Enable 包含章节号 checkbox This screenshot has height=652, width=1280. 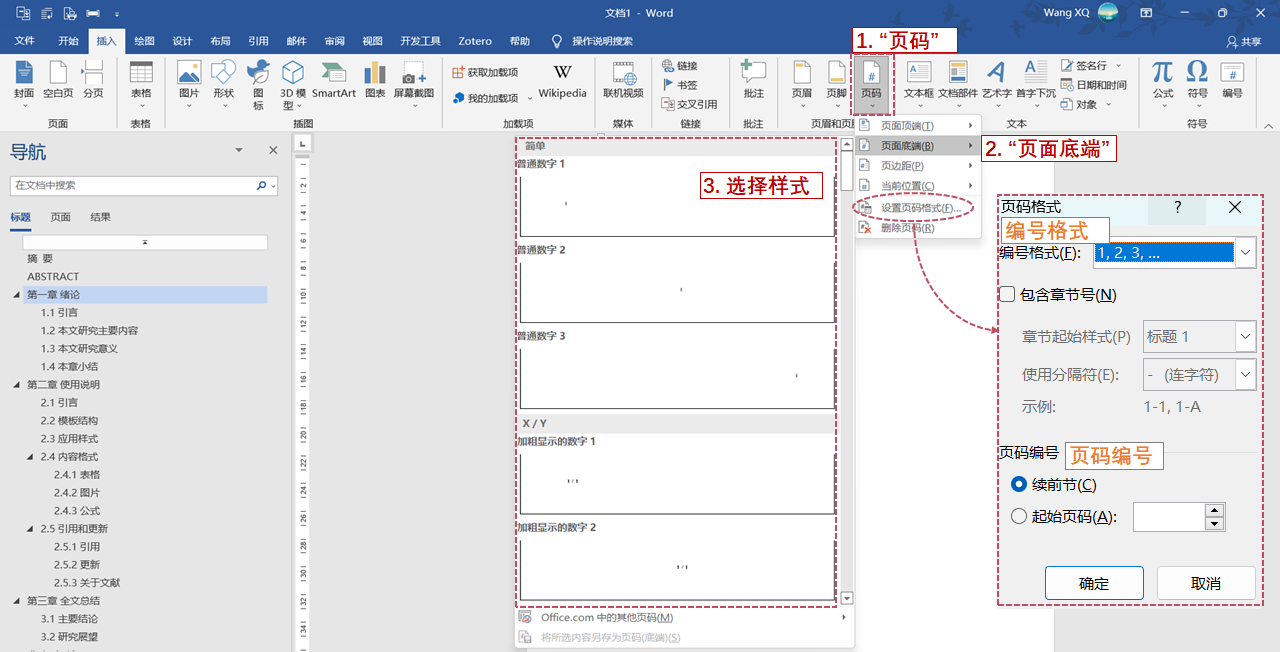pos(1007,295)
